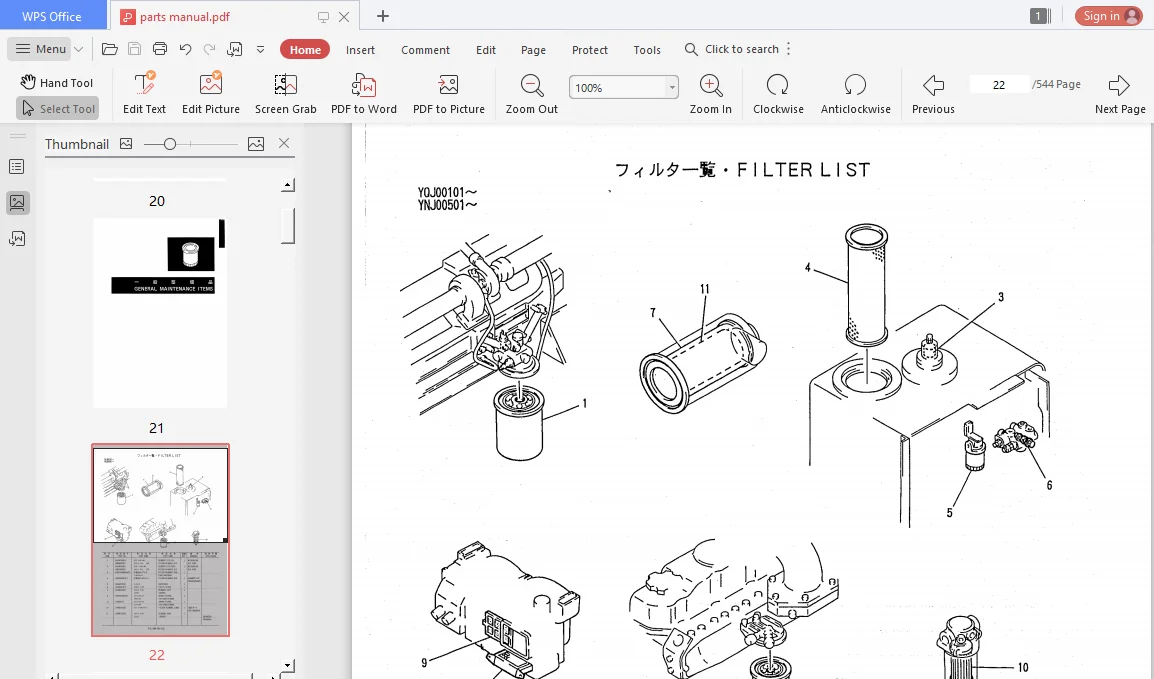Click thumbnail panel scroll up arrow
Viewport: 1154px width, 679px height.
point(288,185)
